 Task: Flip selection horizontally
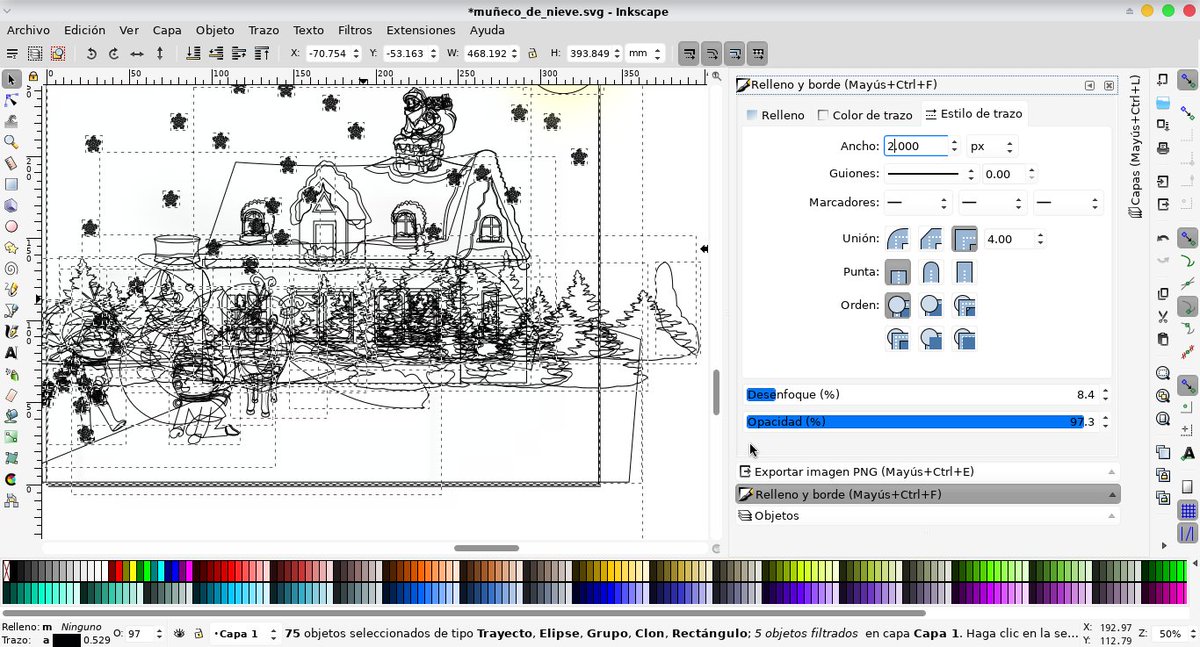coord(137,53)
